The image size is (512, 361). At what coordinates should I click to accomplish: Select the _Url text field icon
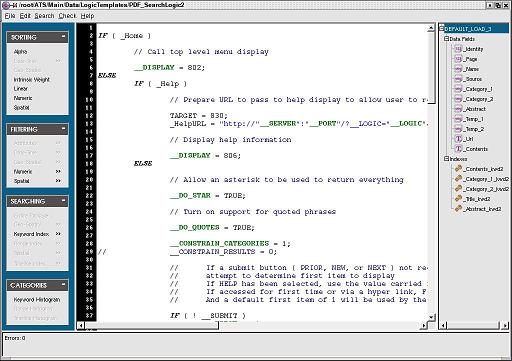[458, 139]
